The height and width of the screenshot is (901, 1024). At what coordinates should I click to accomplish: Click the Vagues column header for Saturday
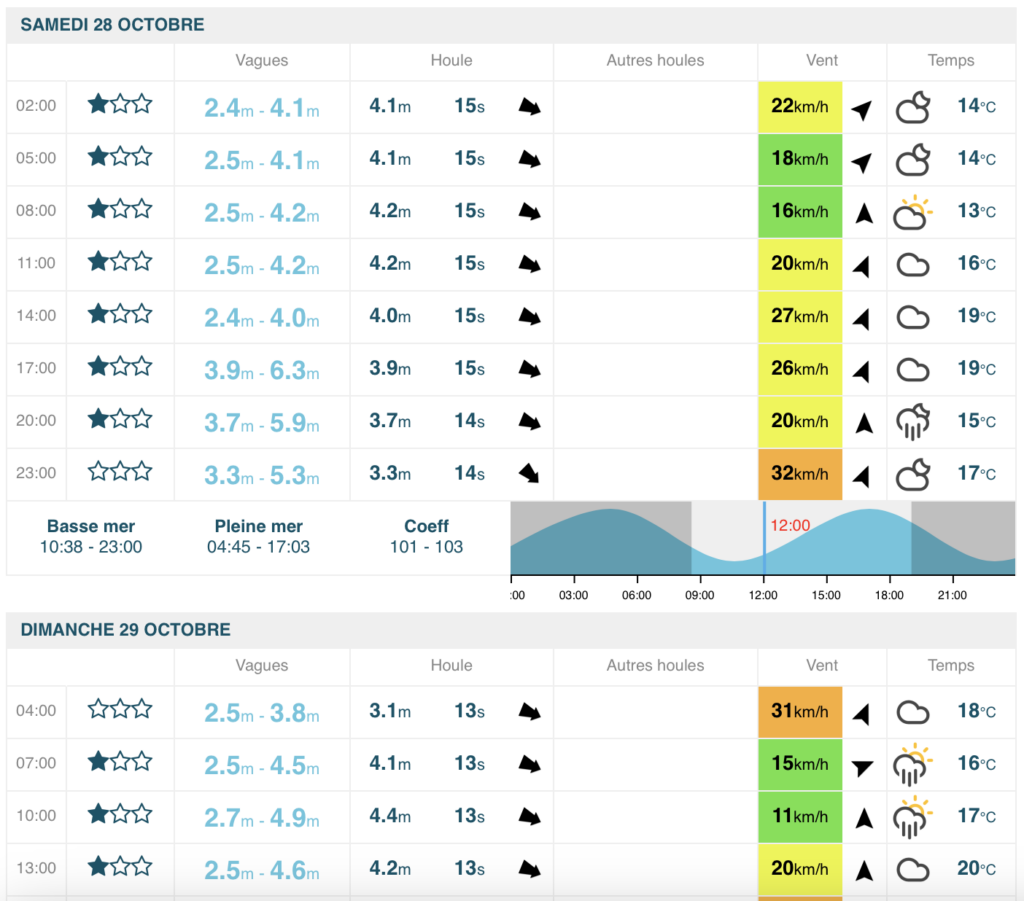[x=261, y=60]
